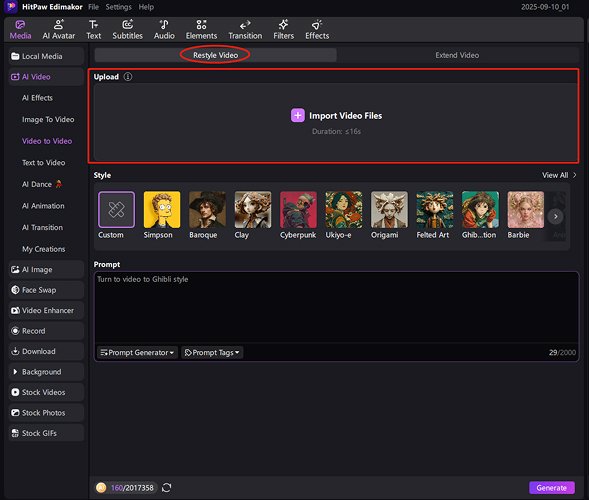Select the Simpson style thumbnail
Image resolution: width=589 pixels, height=500 pixels.
click(x=162, y=210)
